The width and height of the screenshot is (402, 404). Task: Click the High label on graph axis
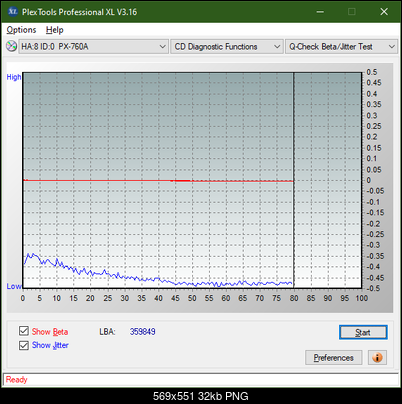pos(14,77)
